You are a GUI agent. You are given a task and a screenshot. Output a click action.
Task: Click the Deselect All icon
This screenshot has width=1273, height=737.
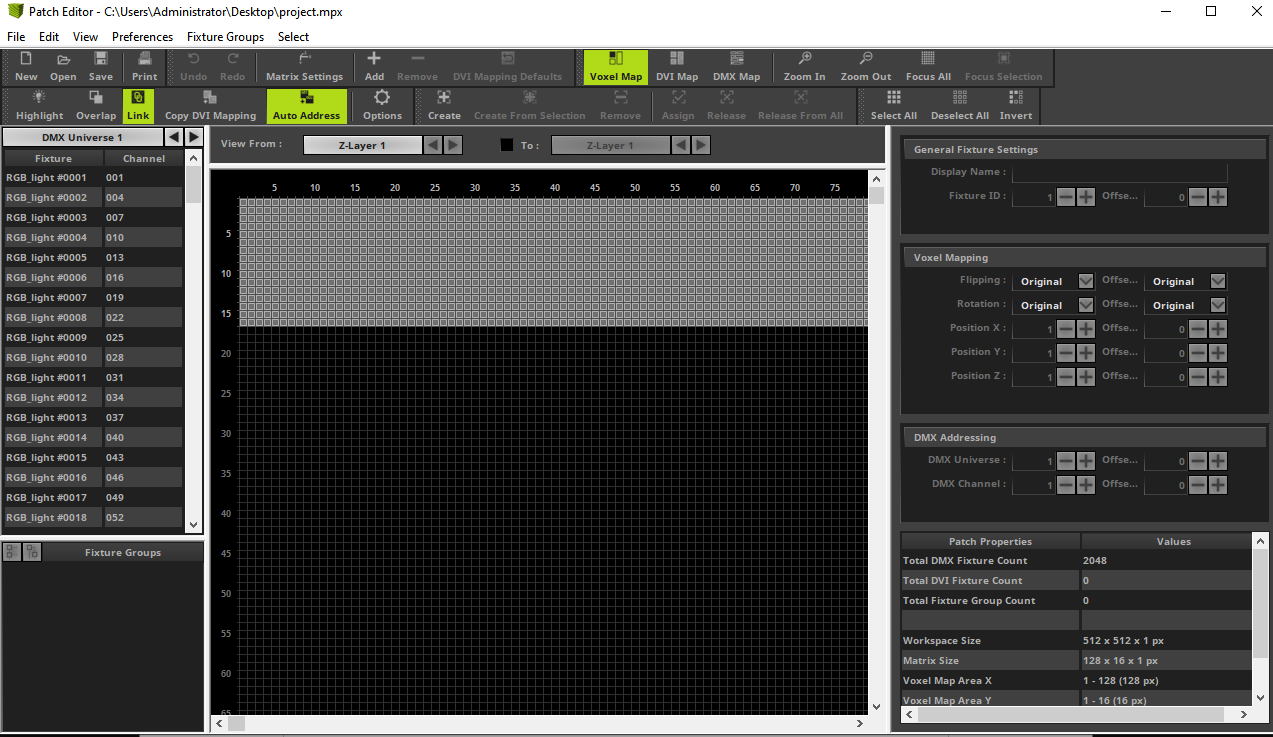click(x=960, y=106)
